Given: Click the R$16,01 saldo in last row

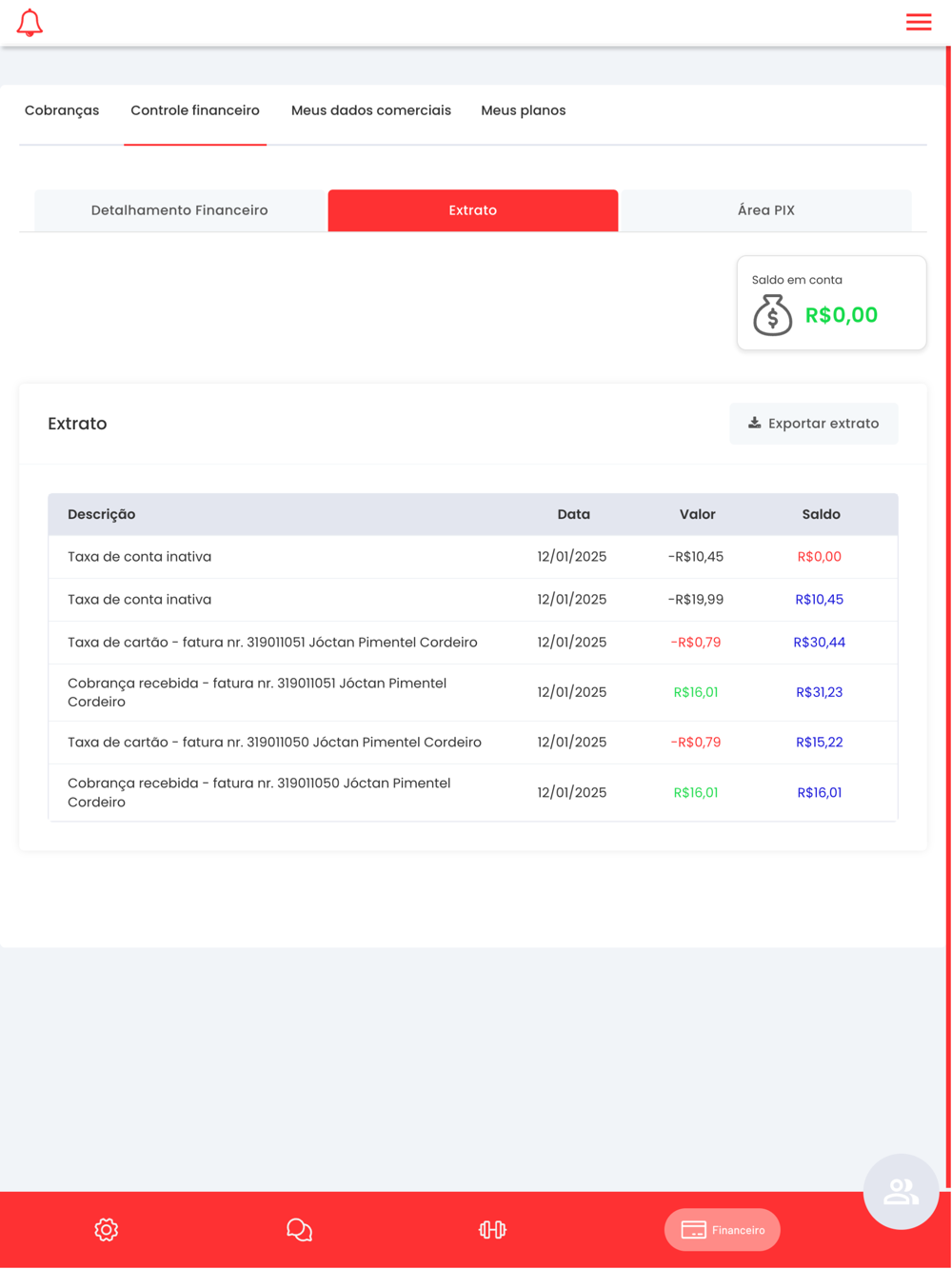Looking at the screenshot, I should click(820, 792).
